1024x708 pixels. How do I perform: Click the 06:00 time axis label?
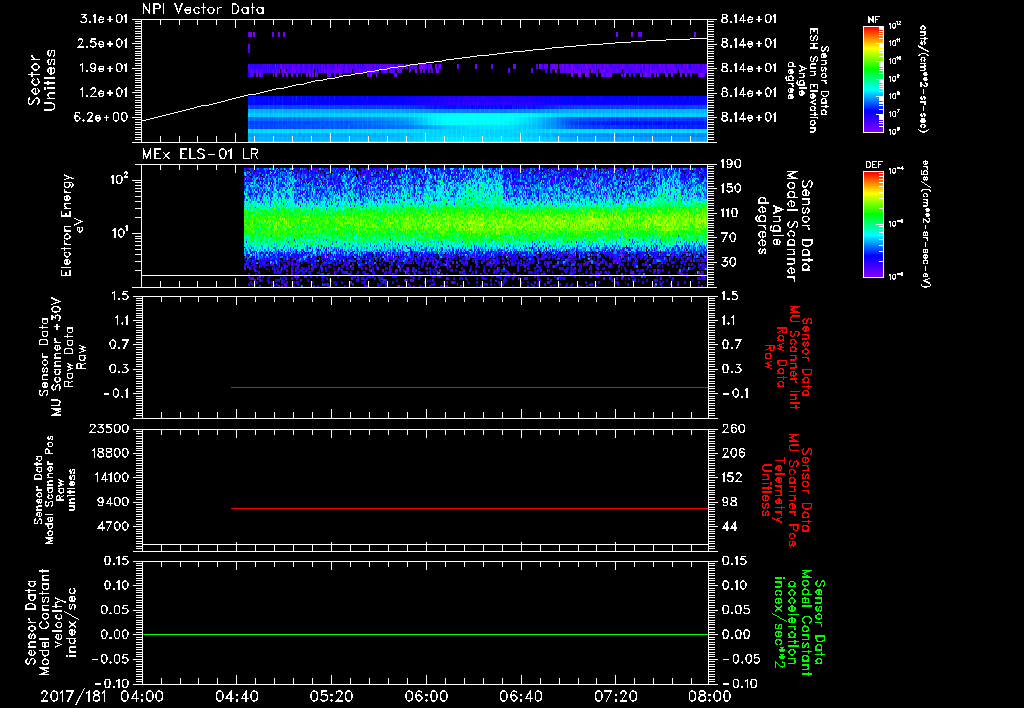point(426,696)
